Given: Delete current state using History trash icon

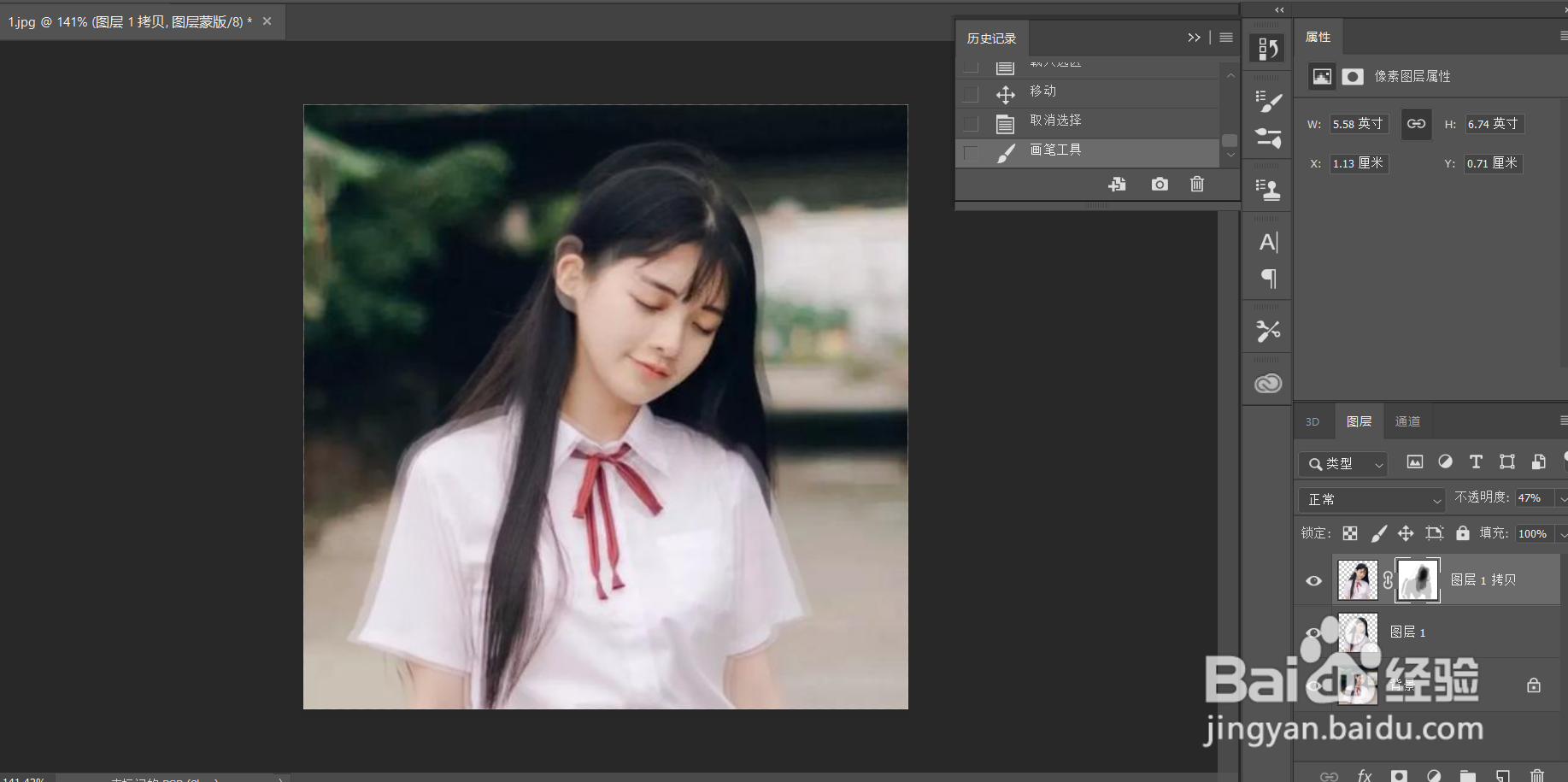Looking at the screenshot, I should pos(1196,184).
